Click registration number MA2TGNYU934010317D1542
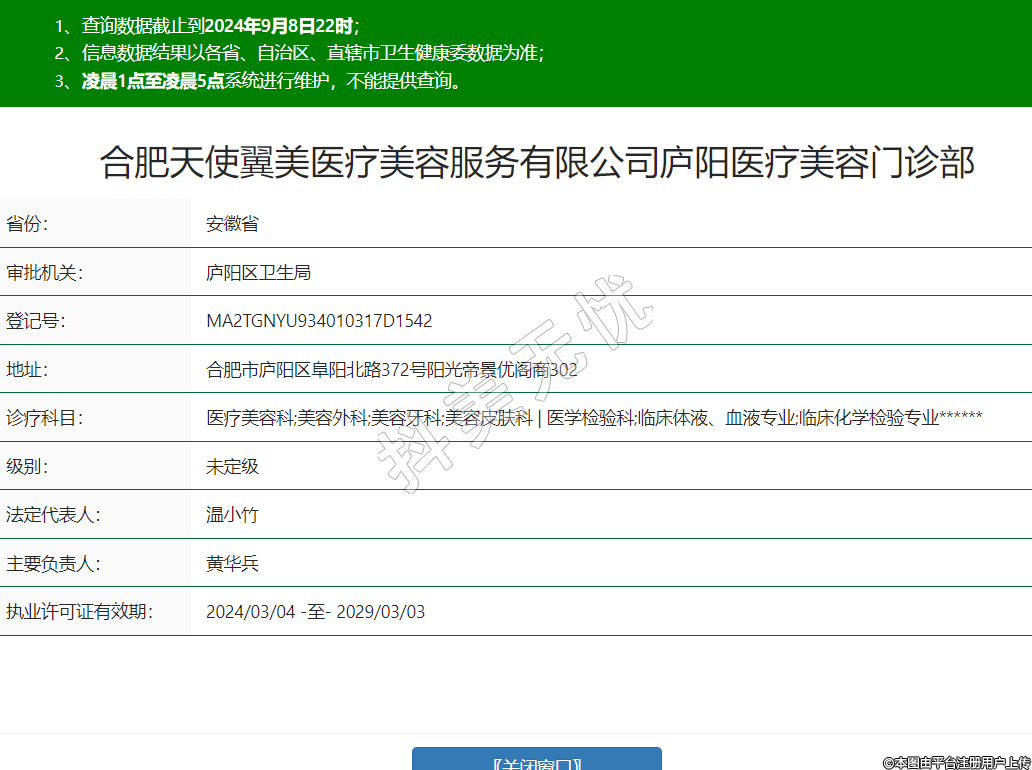Viewport: 1032px width, 770px height. coord(319,321)
